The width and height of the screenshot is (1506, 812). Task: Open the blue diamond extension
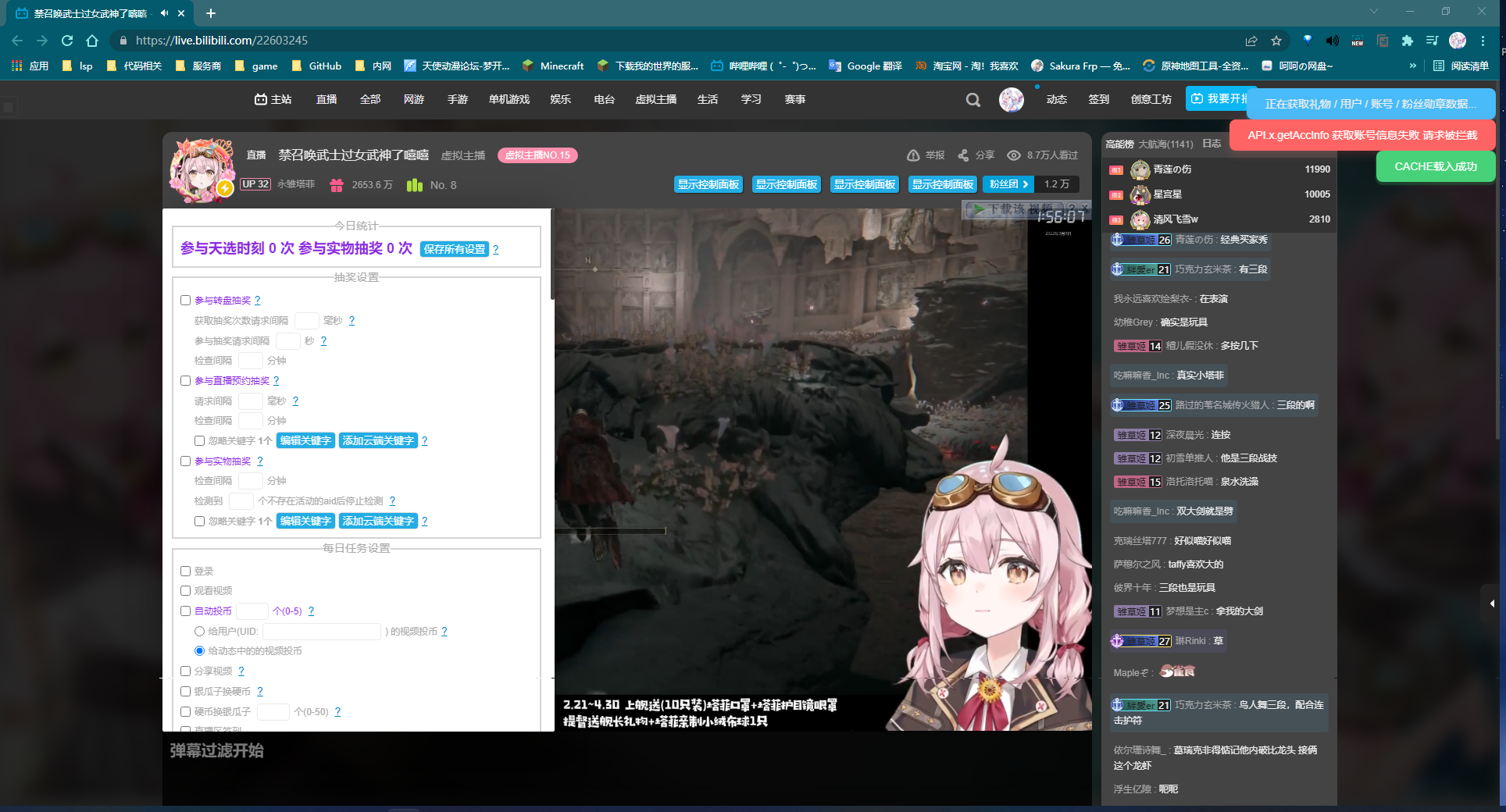point(1308,41)
